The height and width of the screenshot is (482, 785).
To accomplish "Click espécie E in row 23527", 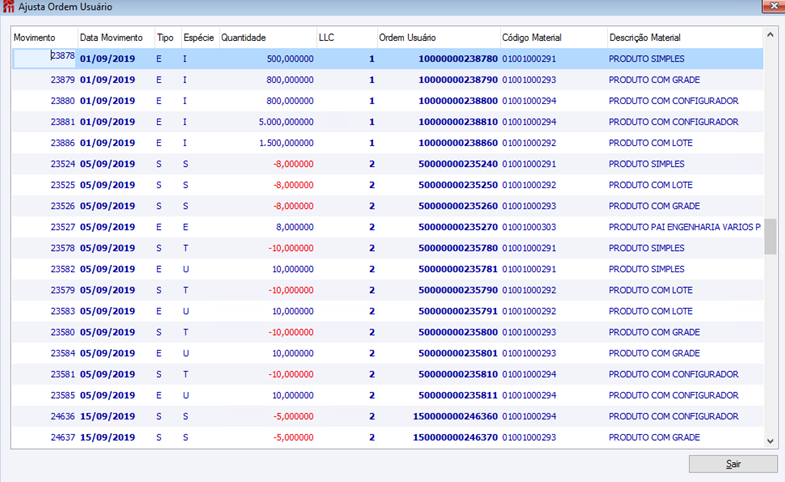I will [x=185, y=227].
